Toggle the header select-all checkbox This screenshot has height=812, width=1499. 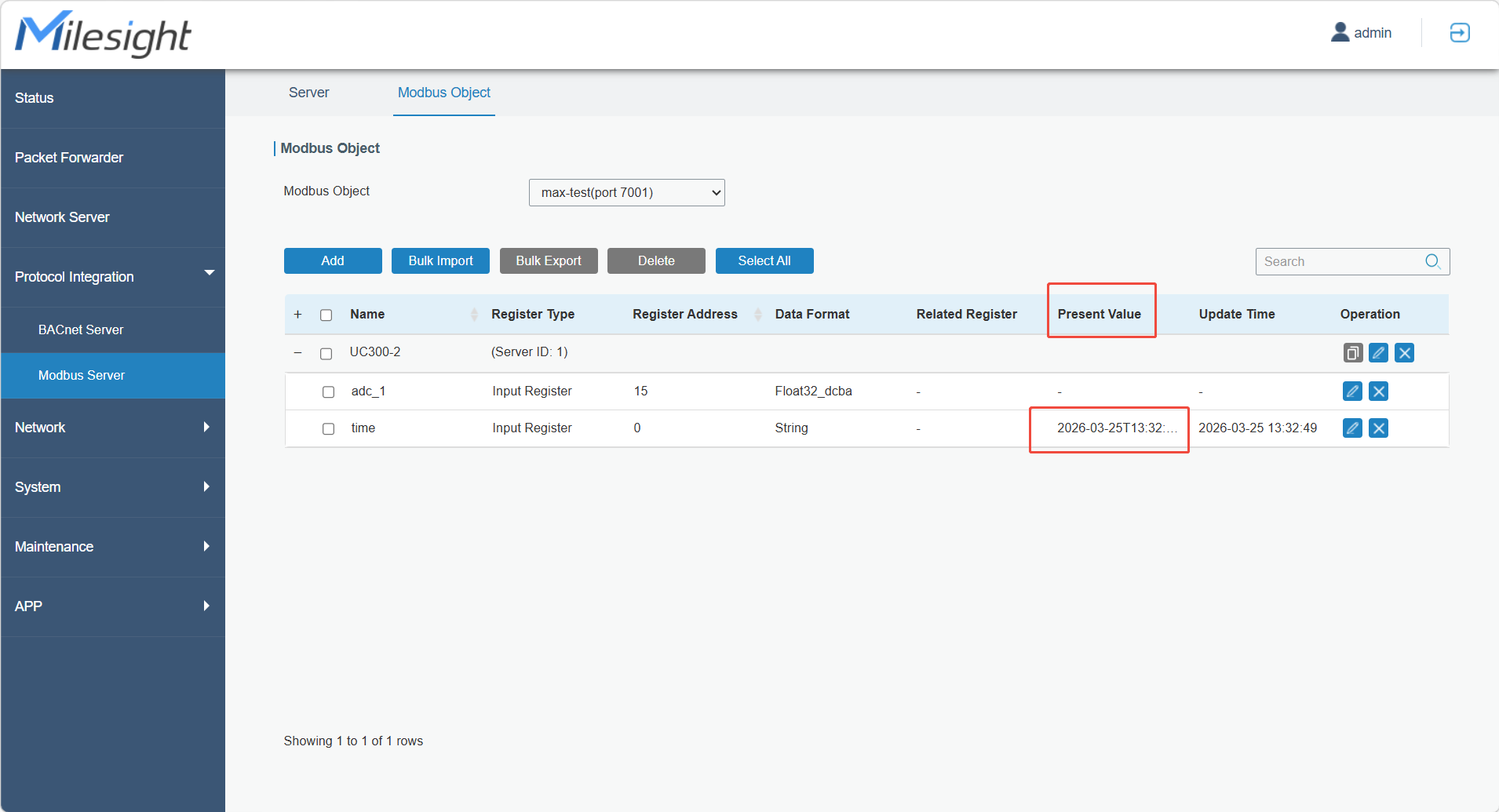pyautogui.click(x=326, y=315)
